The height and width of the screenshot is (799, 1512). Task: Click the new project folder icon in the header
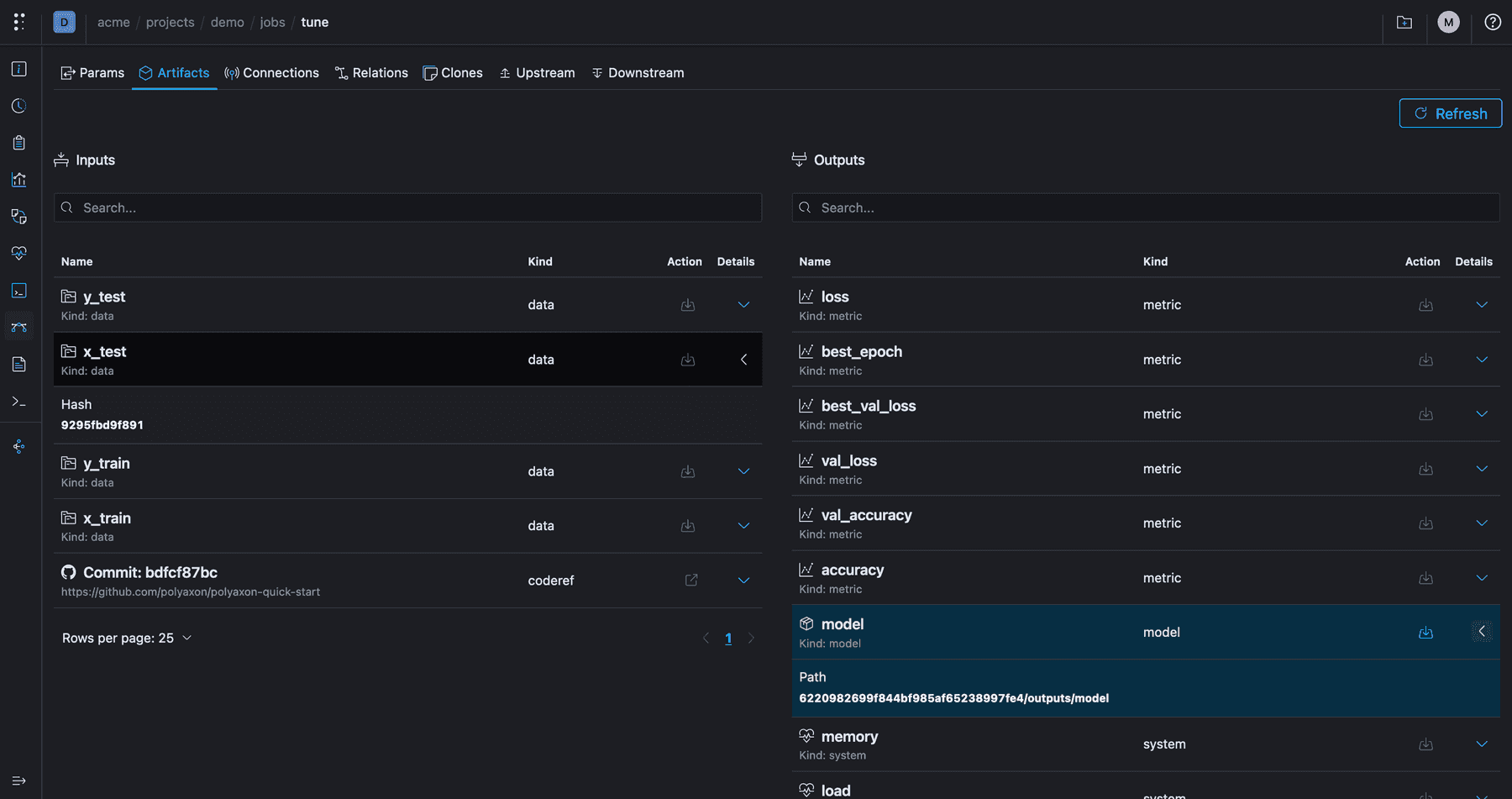1404,23
